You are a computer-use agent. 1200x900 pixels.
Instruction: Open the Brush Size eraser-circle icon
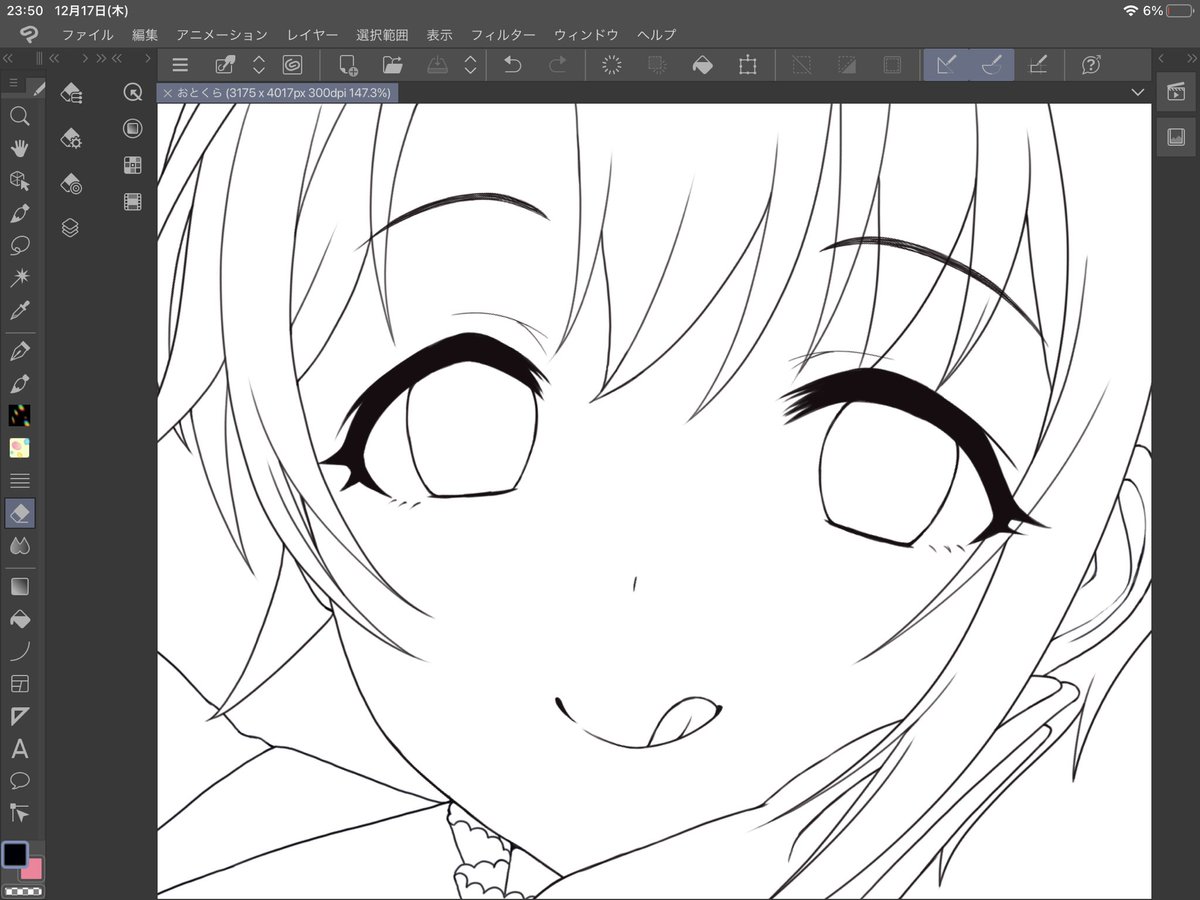point(71,184)
